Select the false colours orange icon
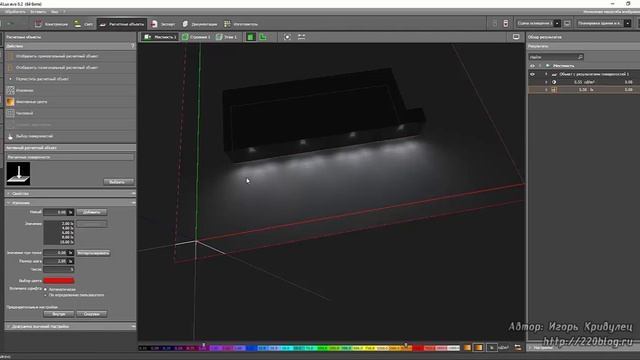This screenshot has width=640, height=360. click(x=10, y=102)
